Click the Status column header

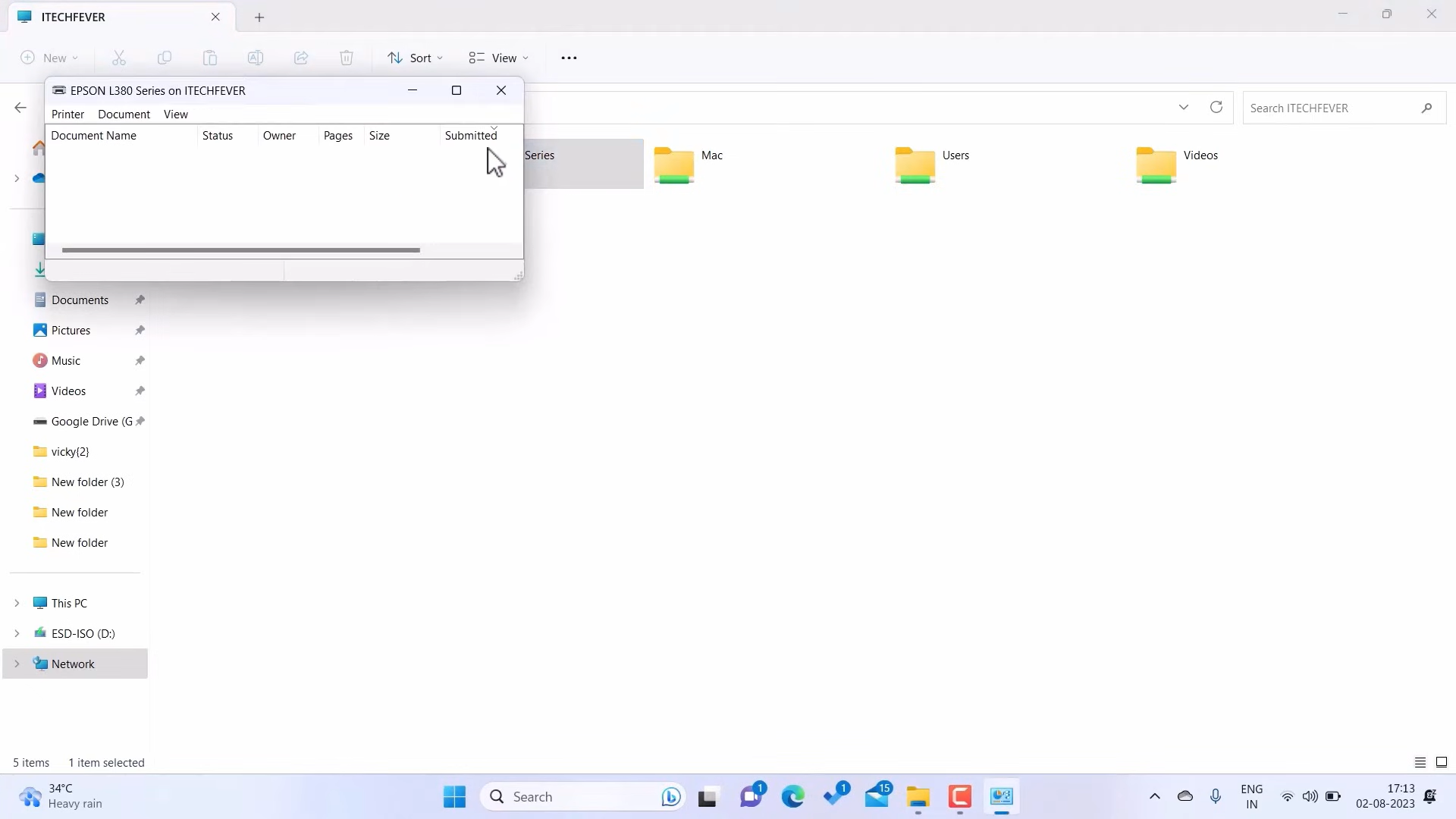pos(227,135)
